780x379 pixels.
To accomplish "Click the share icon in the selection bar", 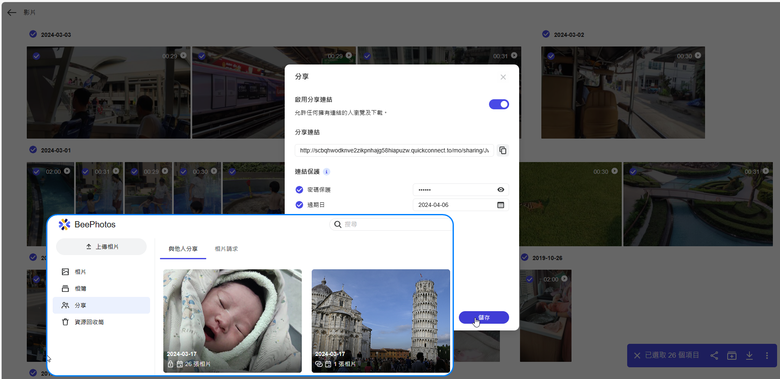I will coord(714,356).
